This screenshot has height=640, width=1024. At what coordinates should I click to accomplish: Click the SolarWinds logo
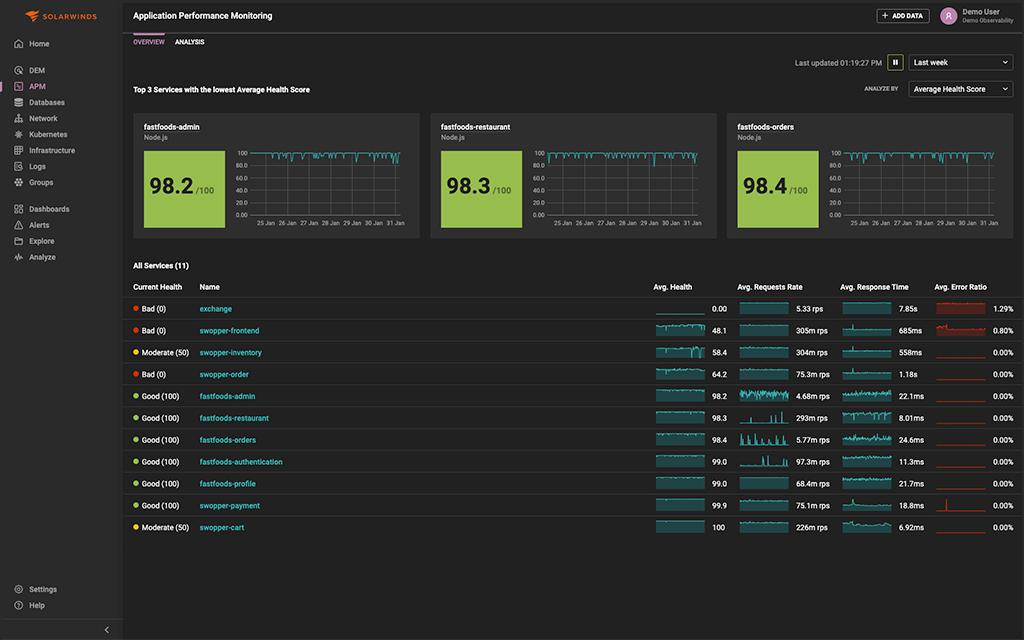coord(62,15)
